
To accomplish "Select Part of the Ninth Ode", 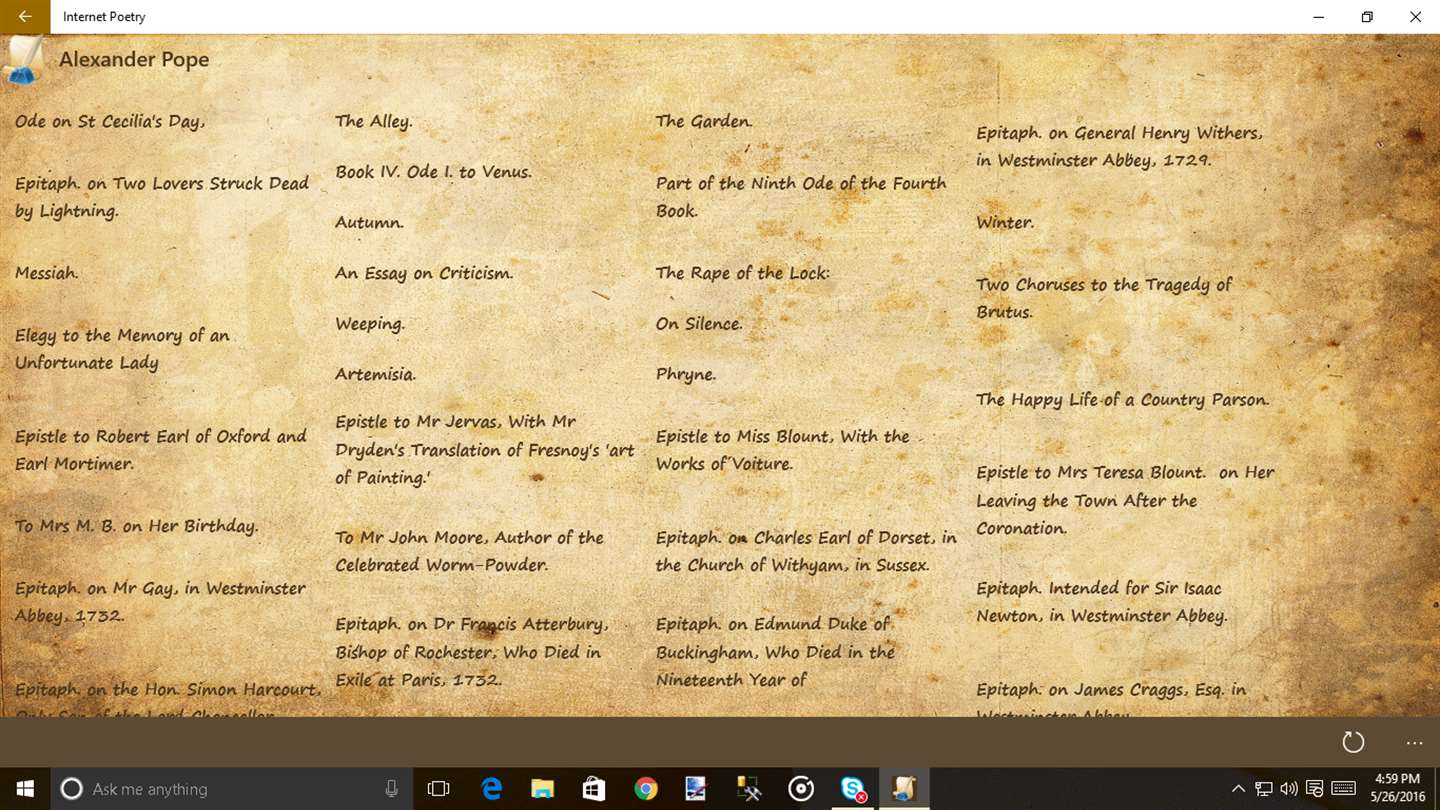I will [801, 197].
